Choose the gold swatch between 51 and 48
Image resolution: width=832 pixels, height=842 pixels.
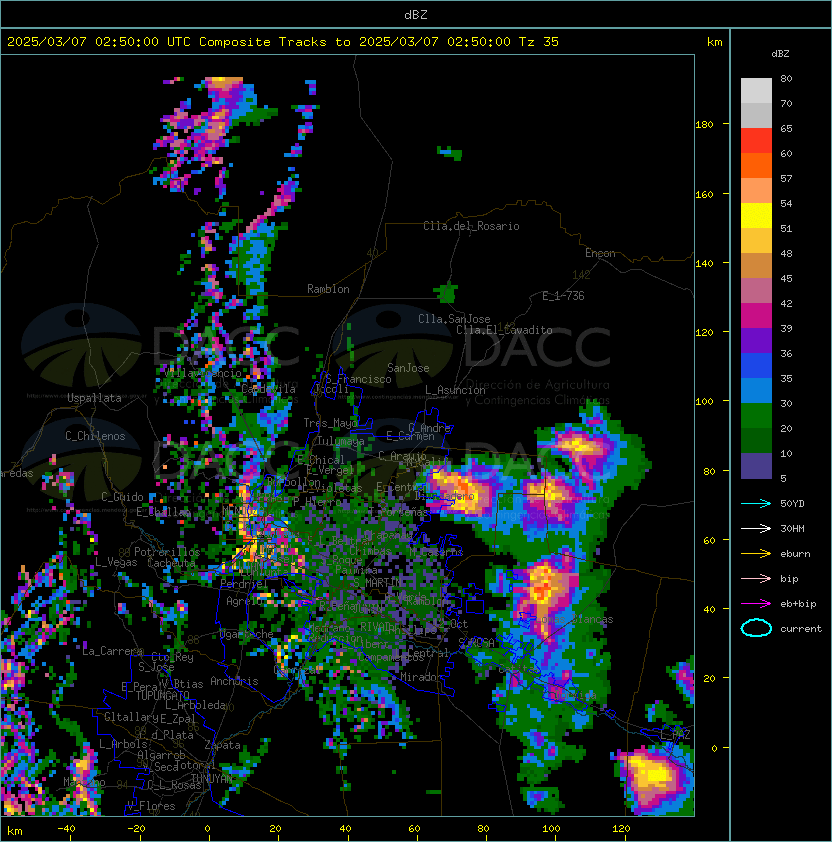[x=756, y=241]
